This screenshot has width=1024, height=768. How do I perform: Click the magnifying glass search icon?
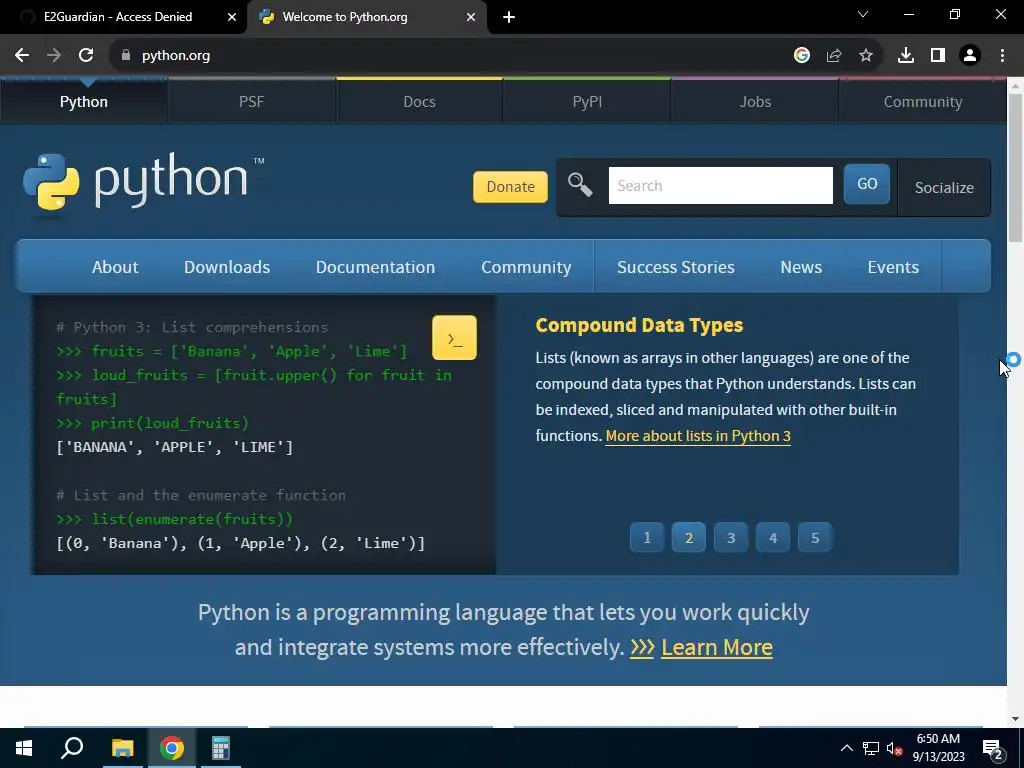pyautogui.click(x=580, y=185)
